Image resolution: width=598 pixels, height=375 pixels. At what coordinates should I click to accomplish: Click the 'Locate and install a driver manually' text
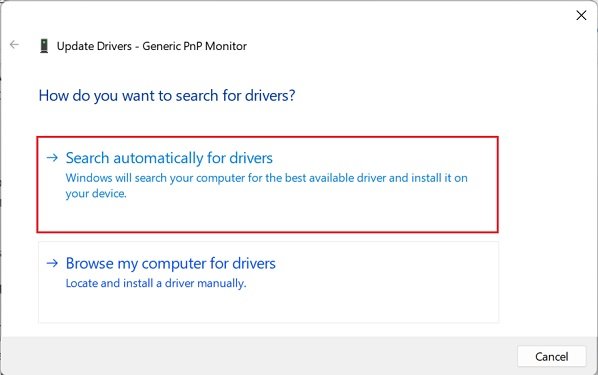coord(156,283)
